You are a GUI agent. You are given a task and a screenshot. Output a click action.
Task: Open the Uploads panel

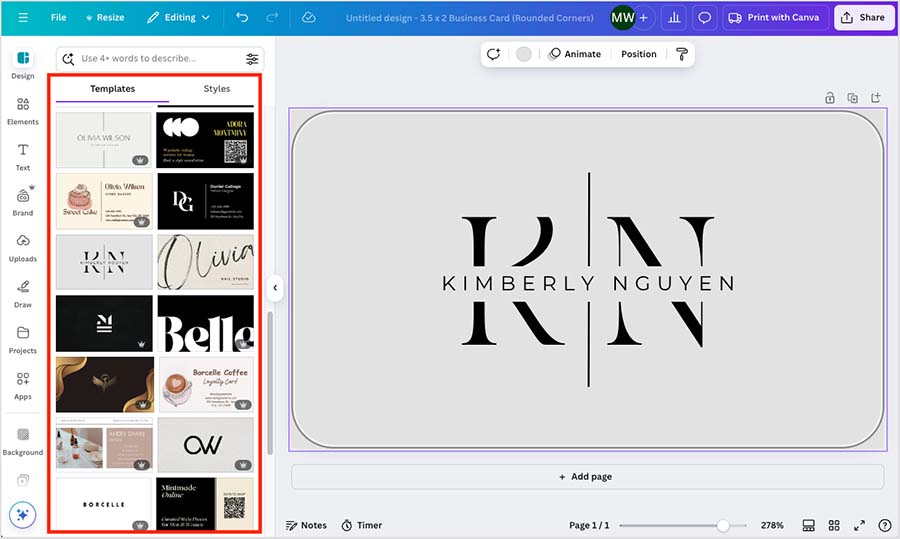[x=23, y=248]
